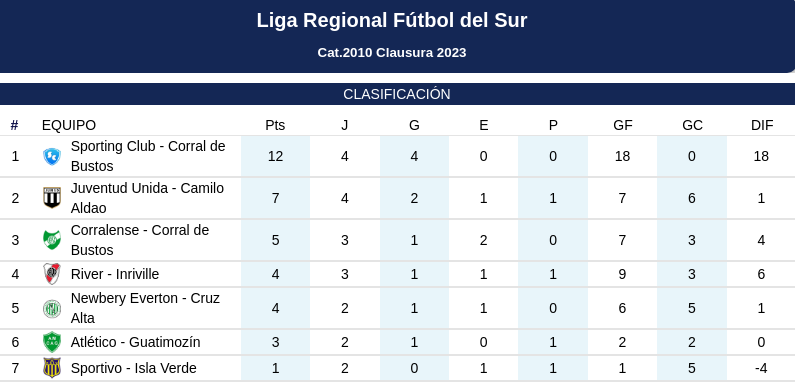Click the Newbery Everton round badge
This screenshot has height=382, width=795.
pos(52,308)
